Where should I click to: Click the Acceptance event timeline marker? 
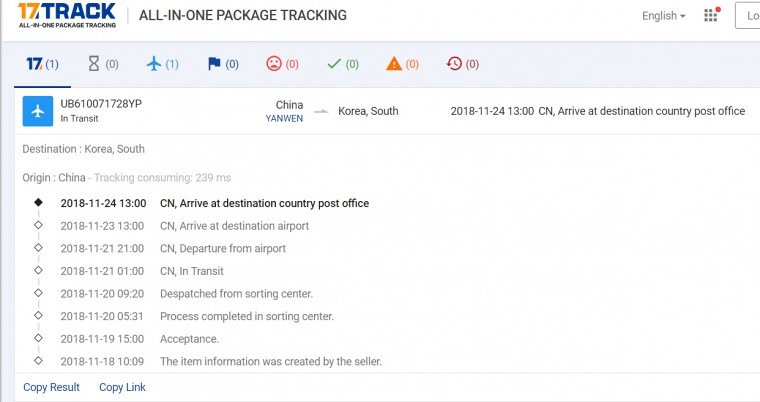(38, 339)
